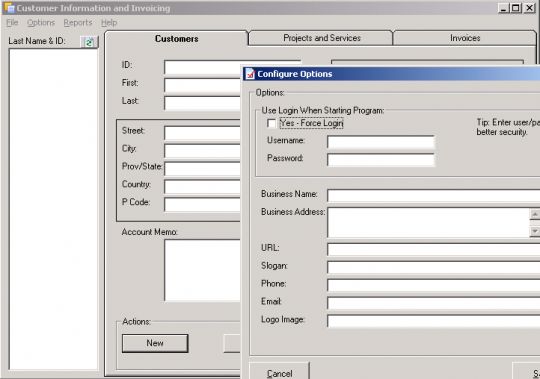Click the Account Memo text box
The width and height of the screenshot is (540, 379).
pyautogui.click(x=202, y=270)
